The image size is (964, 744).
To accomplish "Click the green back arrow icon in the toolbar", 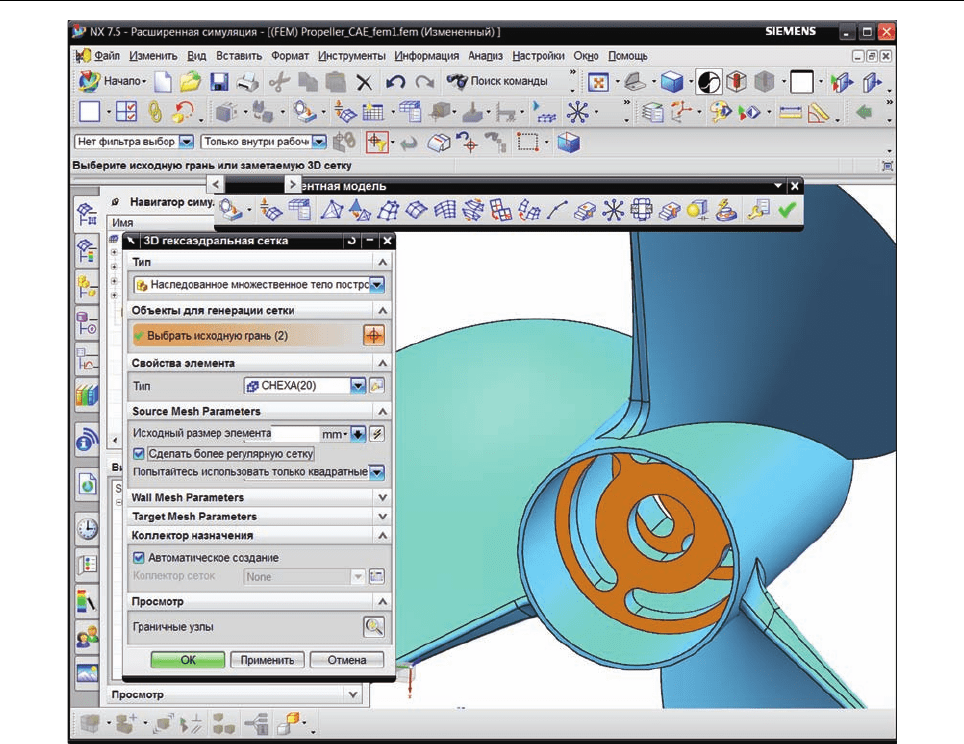I will tap(864, 112).
